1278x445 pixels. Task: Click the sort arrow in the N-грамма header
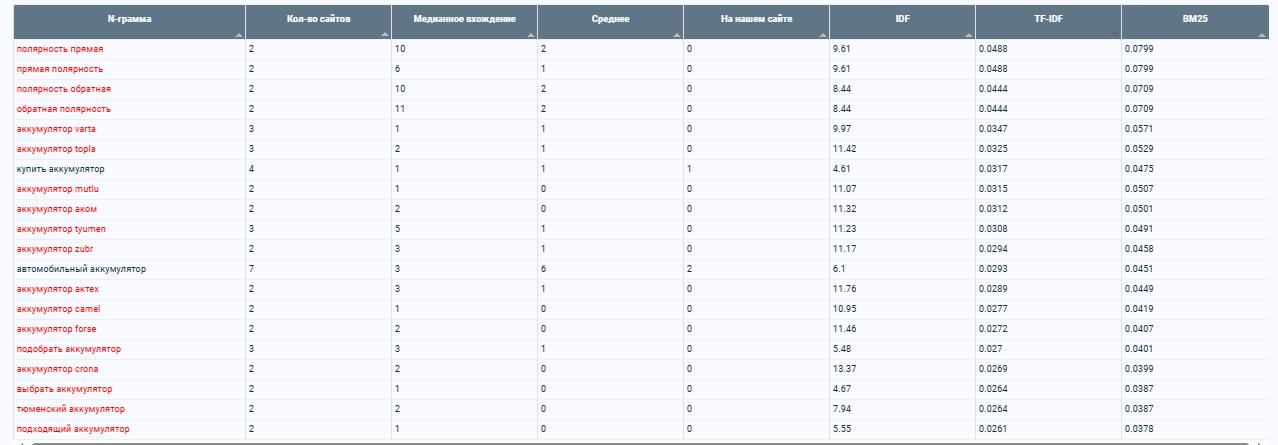pyautogui.click(x=238, y=33)
